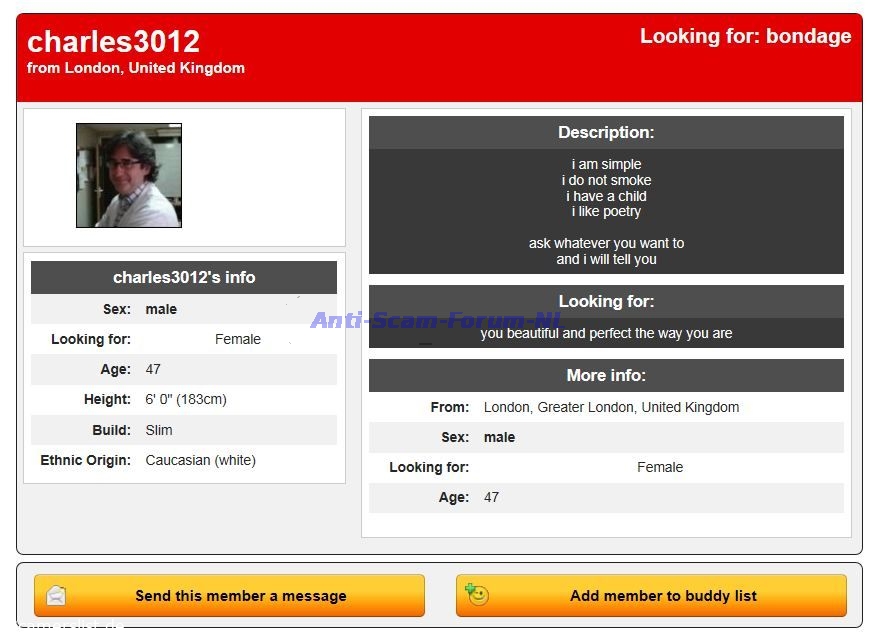The image size is (871, 639).
Task: Click the Height value 6' 0" (183cm)
Action: (186, 400)
